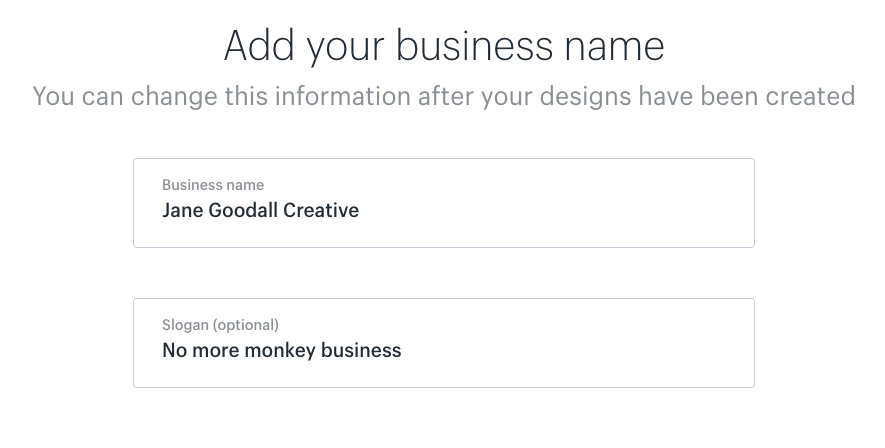Focus the Business name input field
The width and height of the screenshot is (885, 448).
444,203
